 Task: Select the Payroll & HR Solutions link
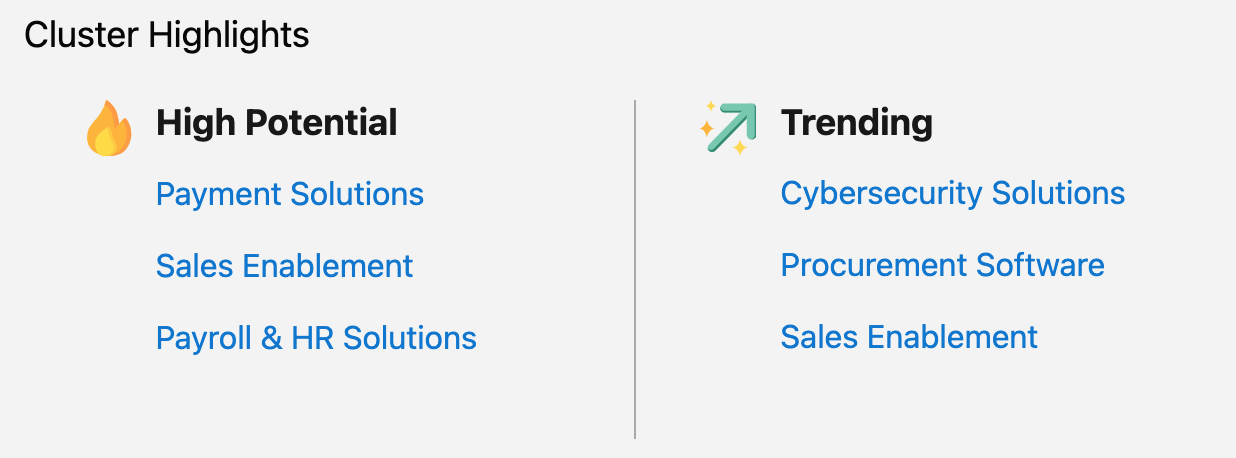[316, 338]
